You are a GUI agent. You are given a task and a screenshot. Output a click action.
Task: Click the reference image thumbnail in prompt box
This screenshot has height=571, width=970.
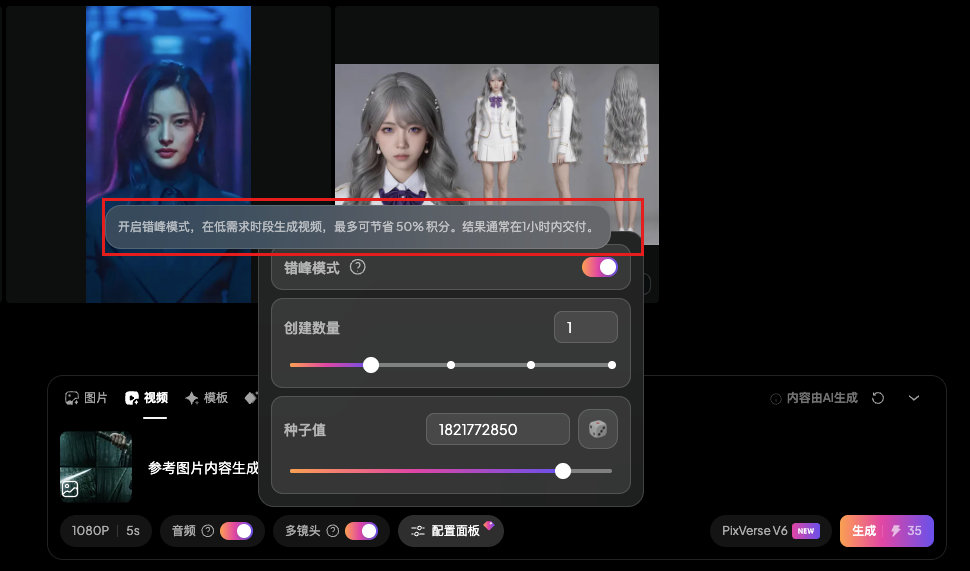[x=96, y=467]
